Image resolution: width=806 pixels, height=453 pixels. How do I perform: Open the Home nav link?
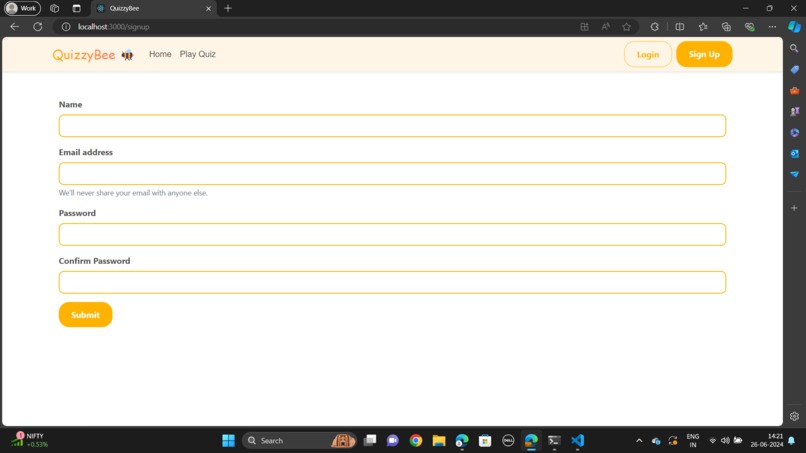[x=160, y=54]
